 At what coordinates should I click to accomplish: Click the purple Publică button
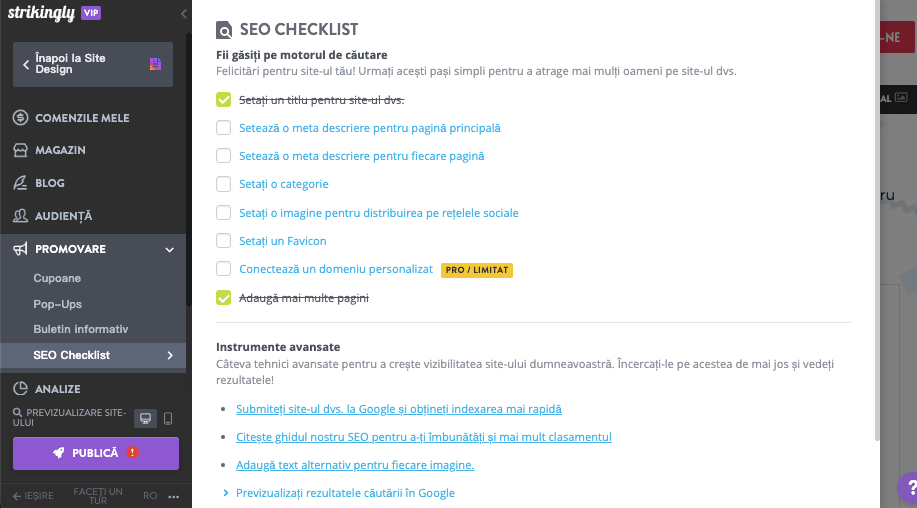pos(96,453)
